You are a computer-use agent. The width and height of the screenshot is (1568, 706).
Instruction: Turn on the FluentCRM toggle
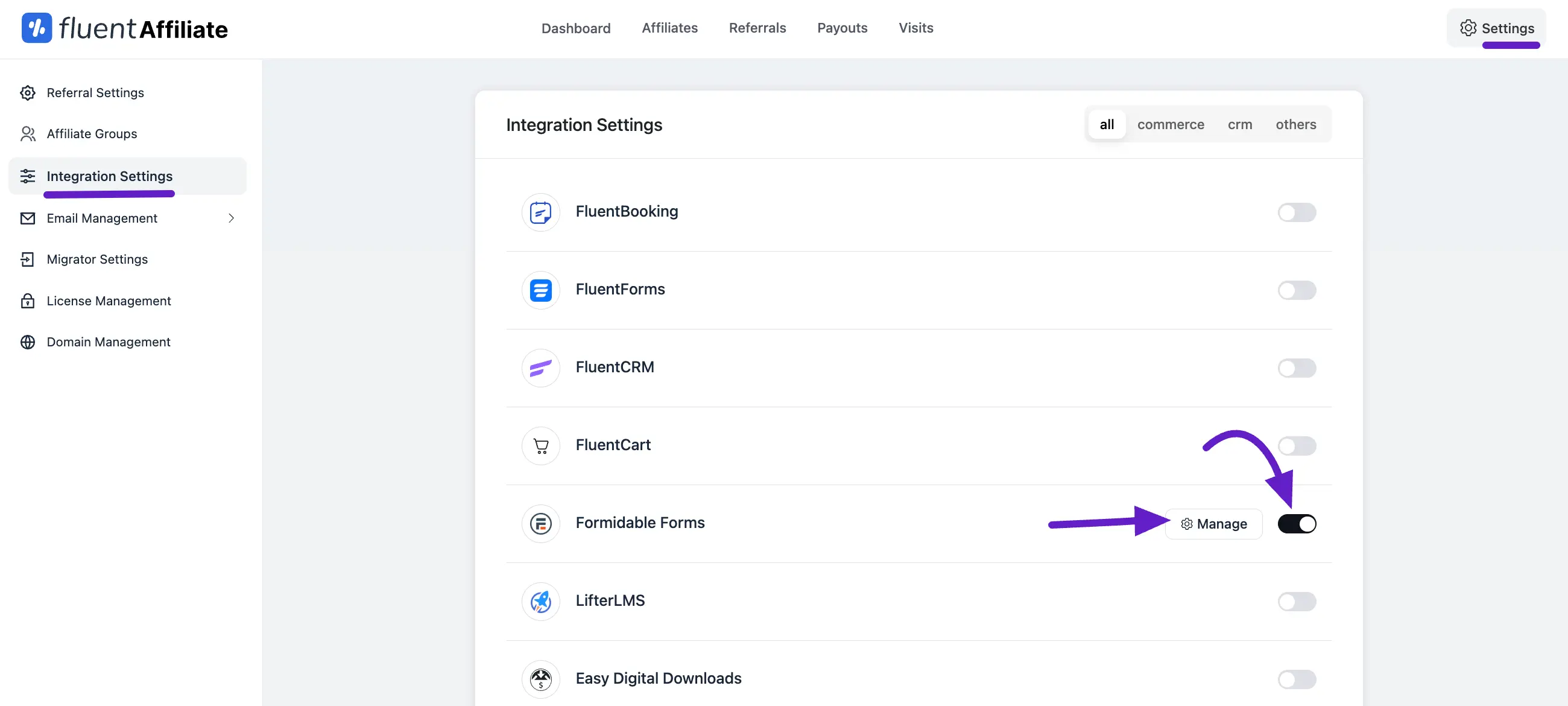pos(1296,367)
